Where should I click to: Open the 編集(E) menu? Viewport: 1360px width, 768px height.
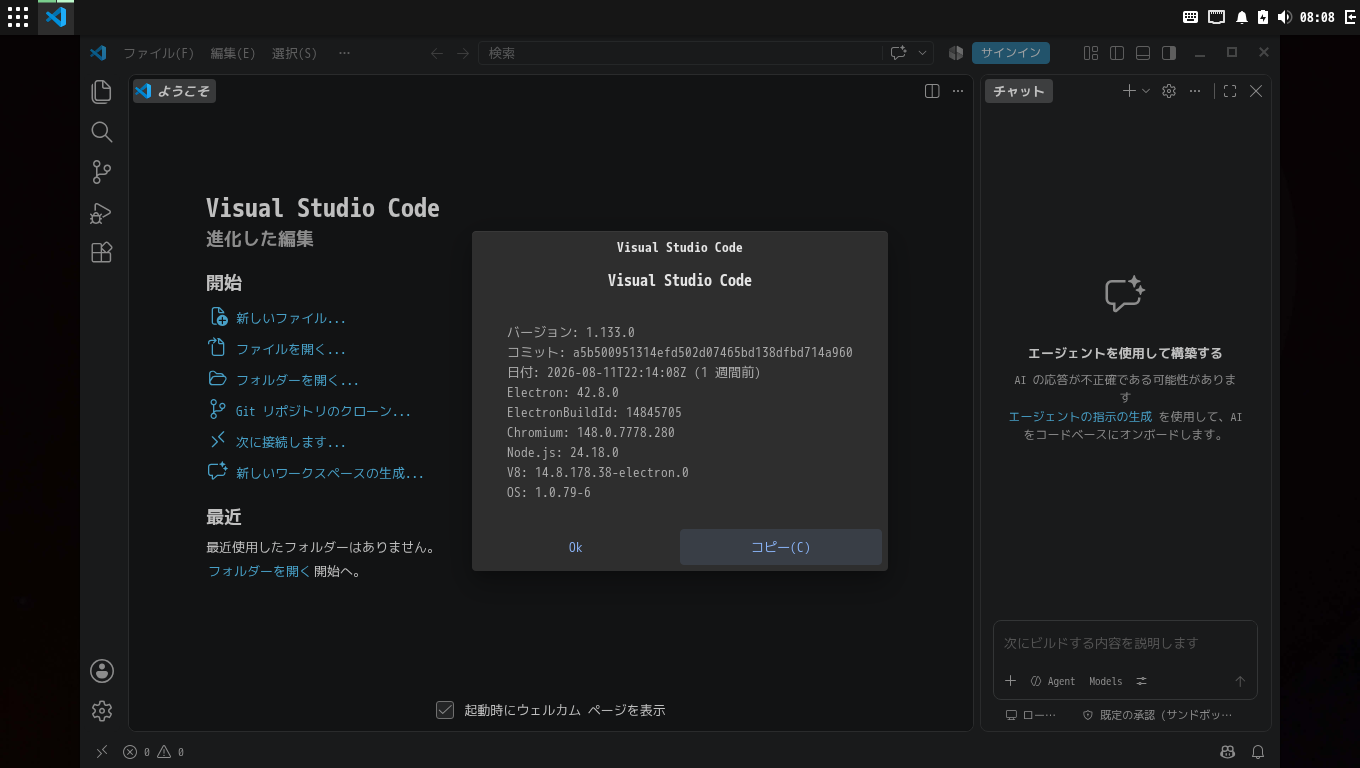click(x=233, y=53)
